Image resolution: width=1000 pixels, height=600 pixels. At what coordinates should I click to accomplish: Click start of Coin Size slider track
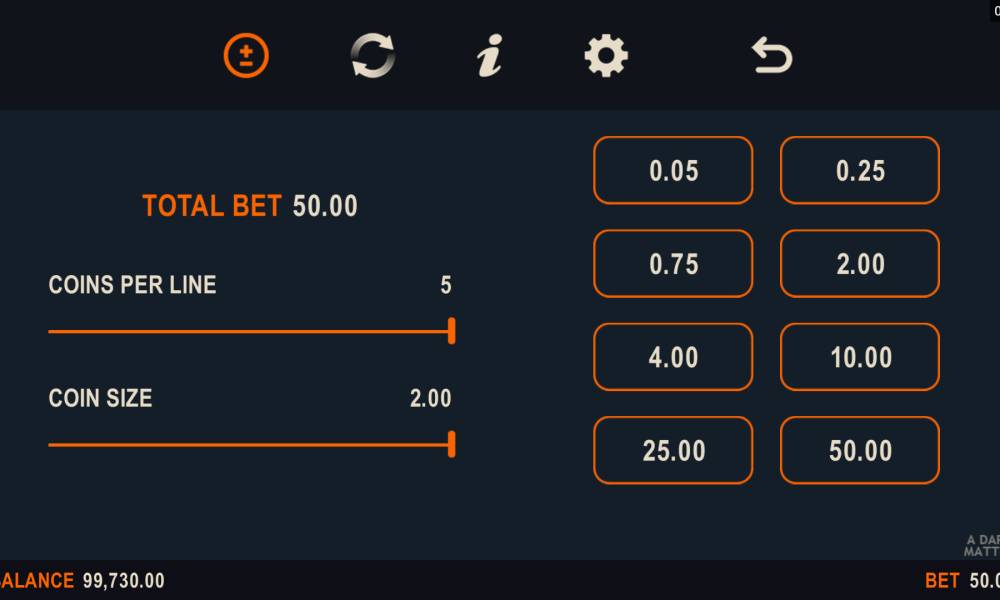click(52, 444)
